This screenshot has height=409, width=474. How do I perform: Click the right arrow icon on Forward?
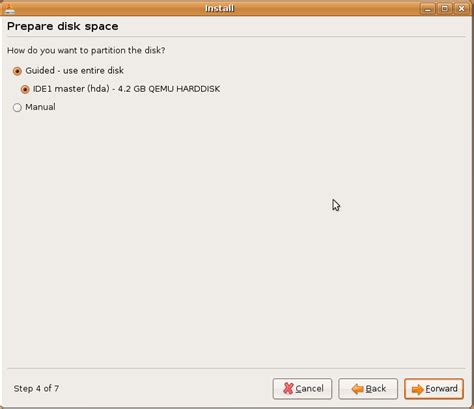[418, 389]
